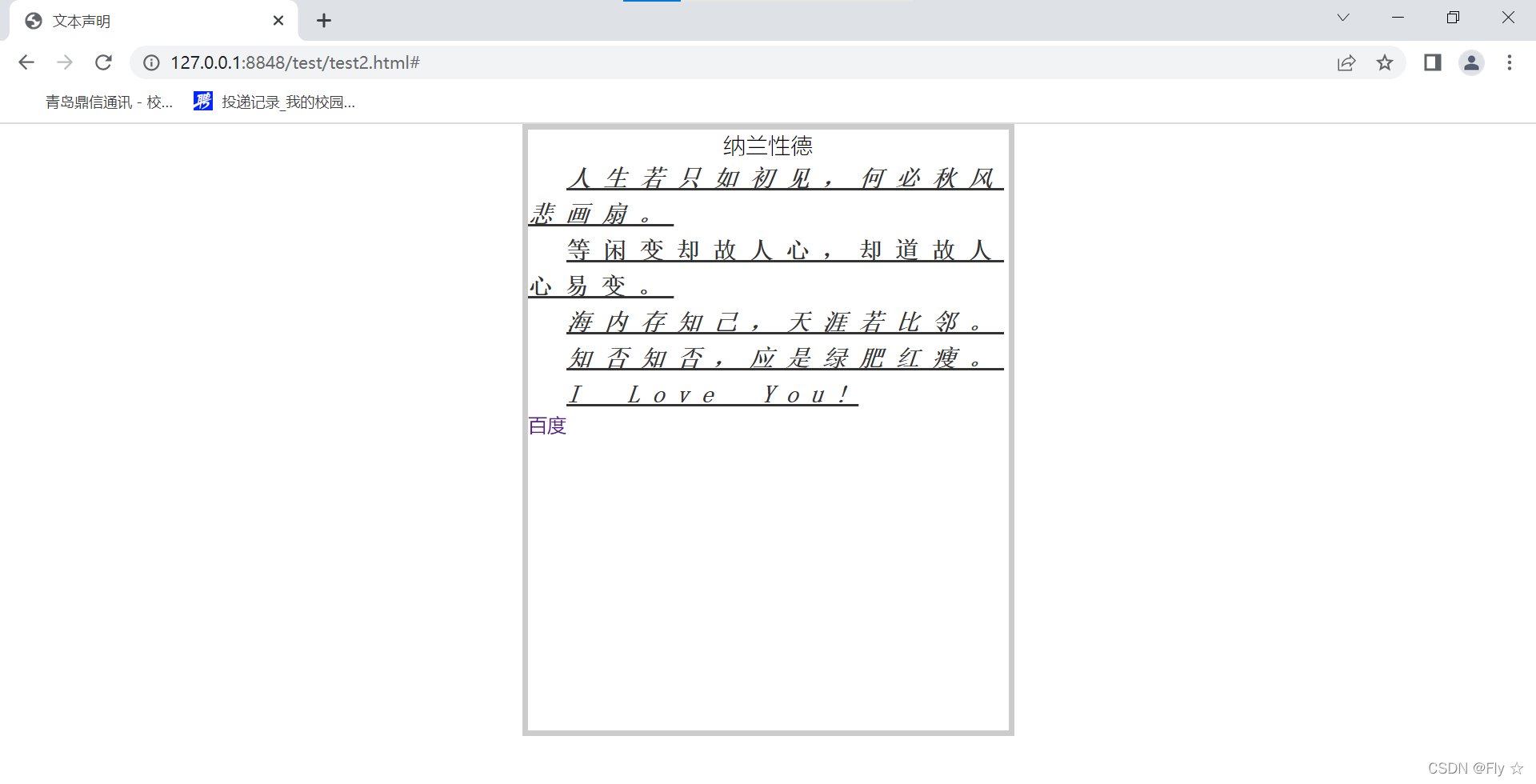Click the line 等闲变却故人心，却道故人

pyautogui.click(x=785, y=250)
